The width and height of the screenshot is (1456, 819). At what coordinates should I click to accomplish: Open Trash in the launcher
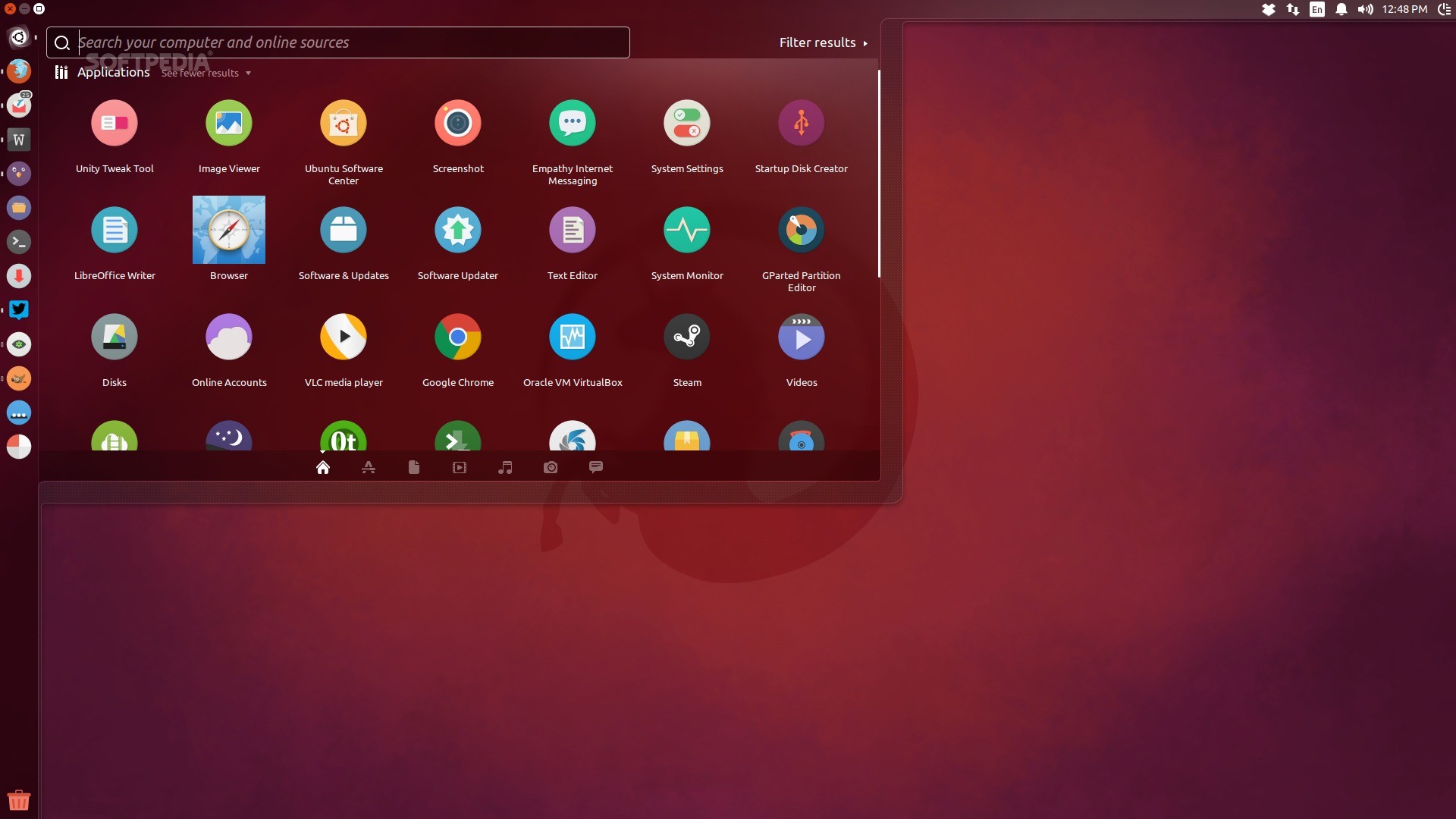pyautogui.click(x=19, y=800)
